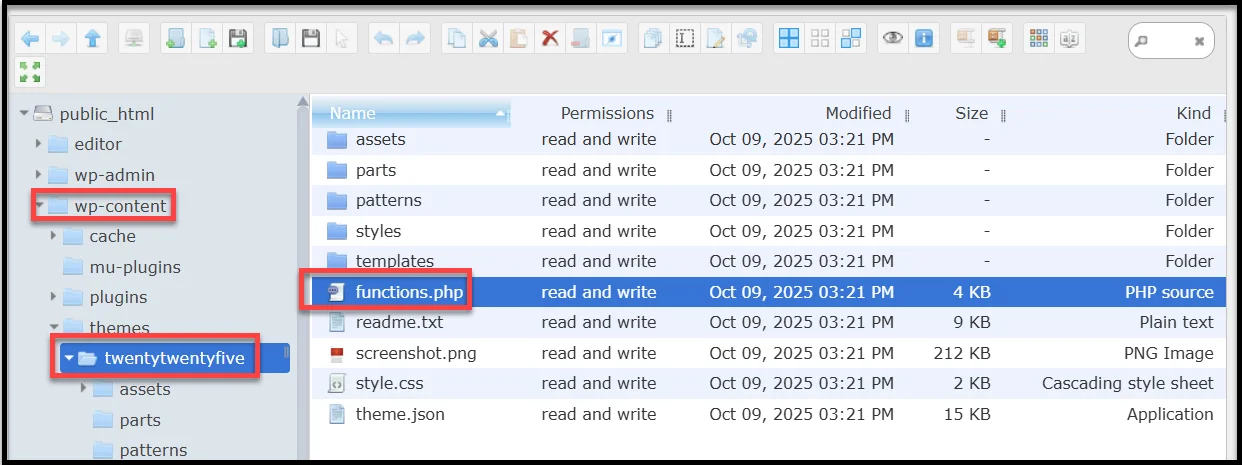The width and height of the screenshot is (1242, 465).
Task: Click the Invert selection icon
Action: tap(851, 39)
